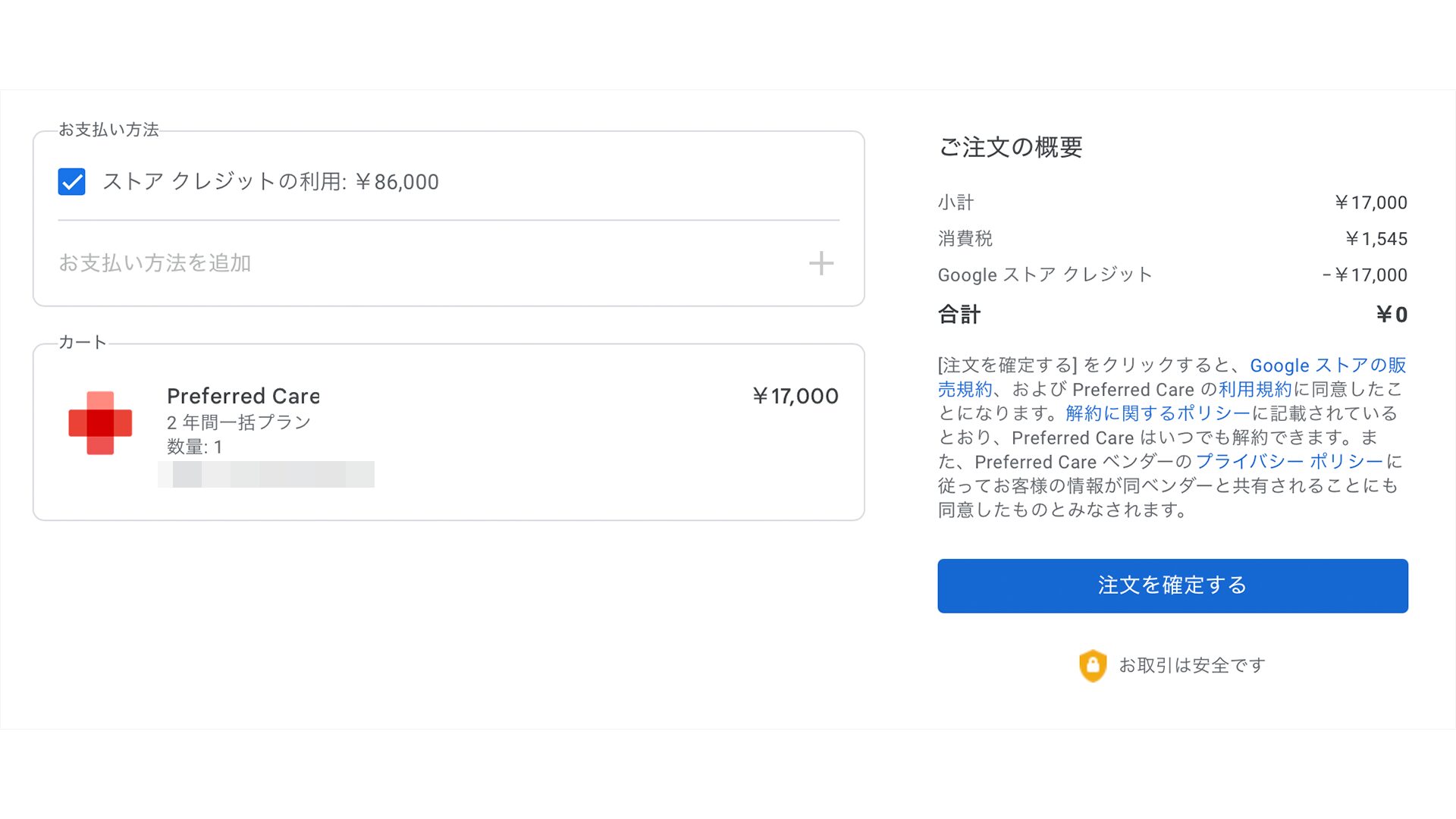
Task: Expand the お支払い方法を追加 row
Action: [448, 263]
